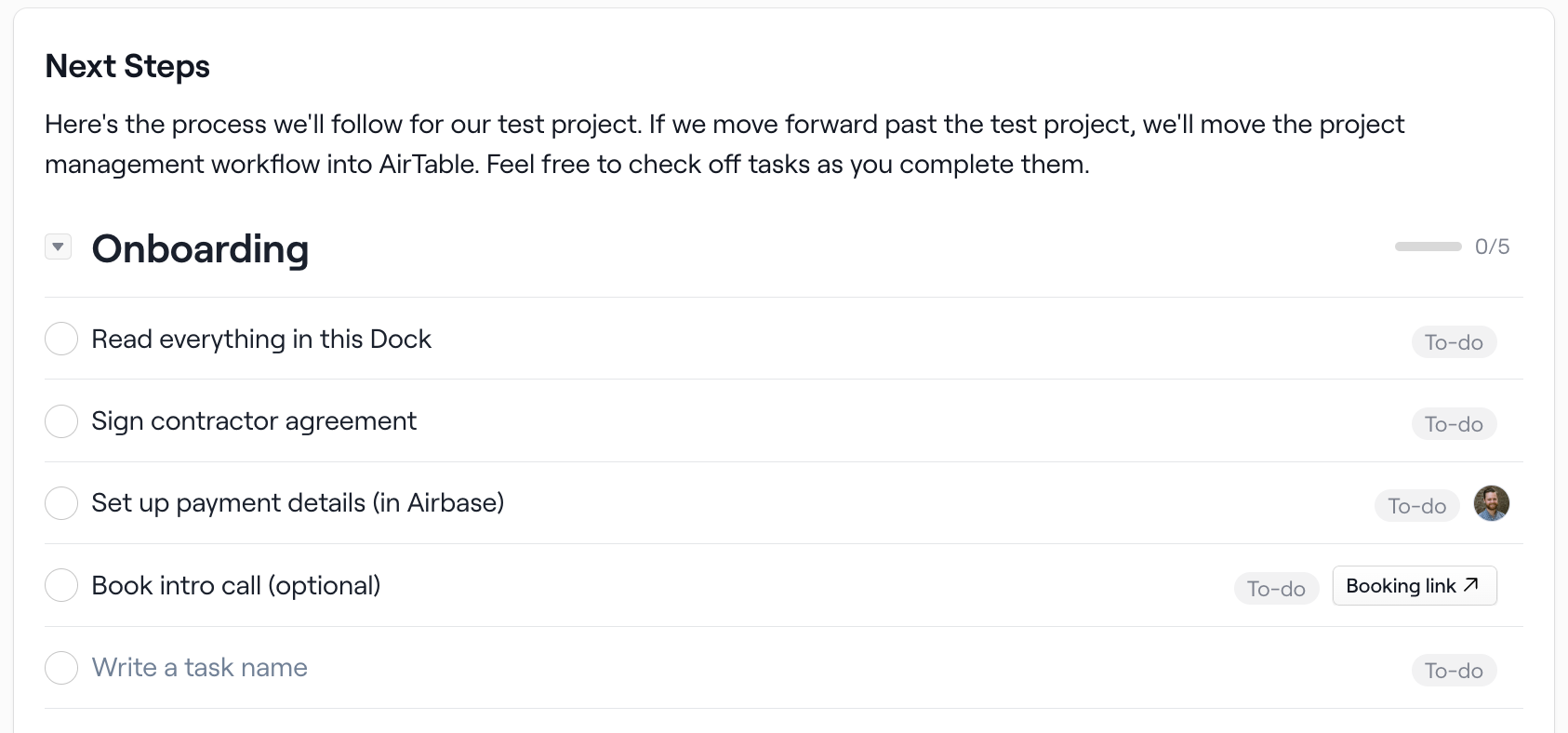The height and width of the screenshot is (733, 1568).
Task: Open the Read everything in this Dock task
Action: pyautogui.click(x=261, y=340)
